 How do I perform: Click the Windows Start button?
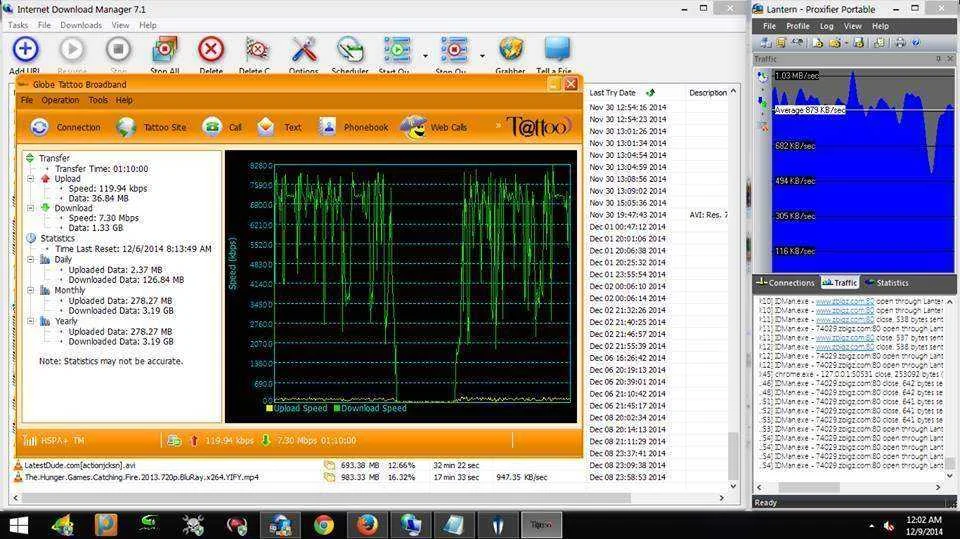(18, 526)
